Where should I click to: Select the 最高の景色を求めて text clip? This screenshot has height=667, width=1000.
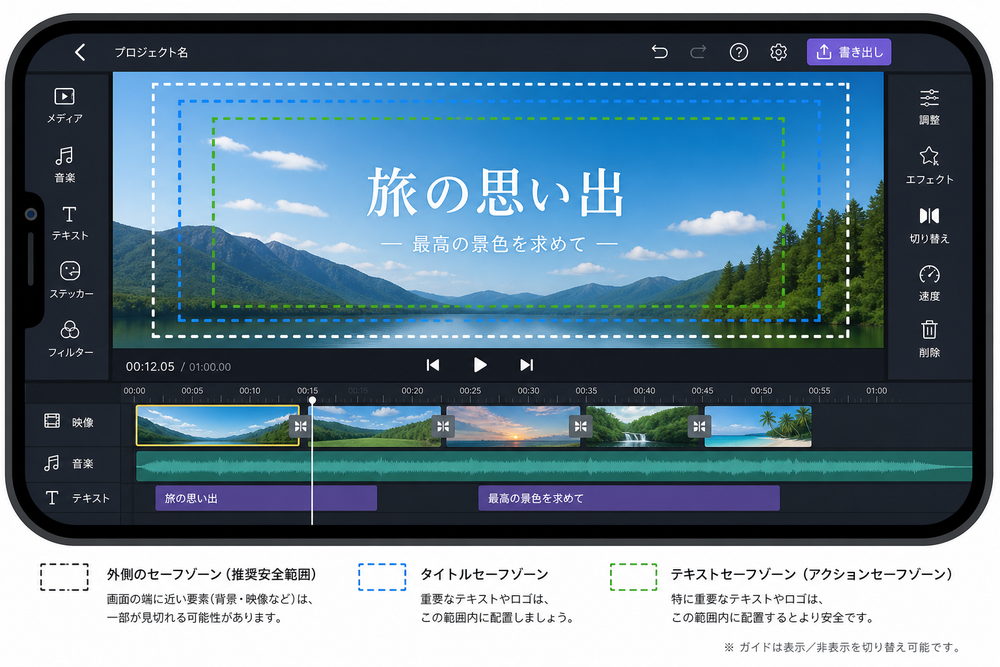point(629,498)
